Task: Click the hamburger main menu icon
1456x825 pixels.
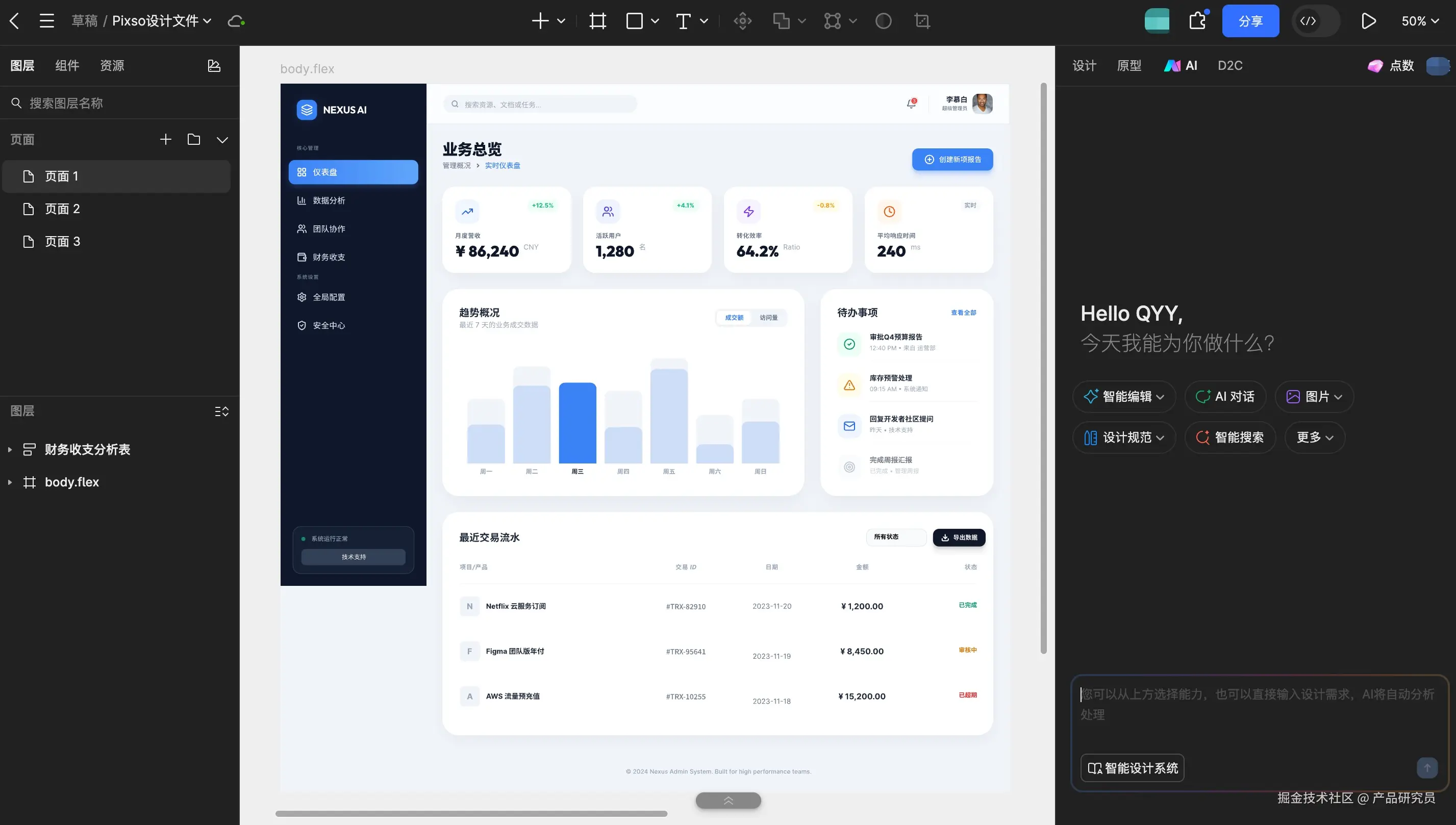Action: pyautogui.click(x=47, y=21)
